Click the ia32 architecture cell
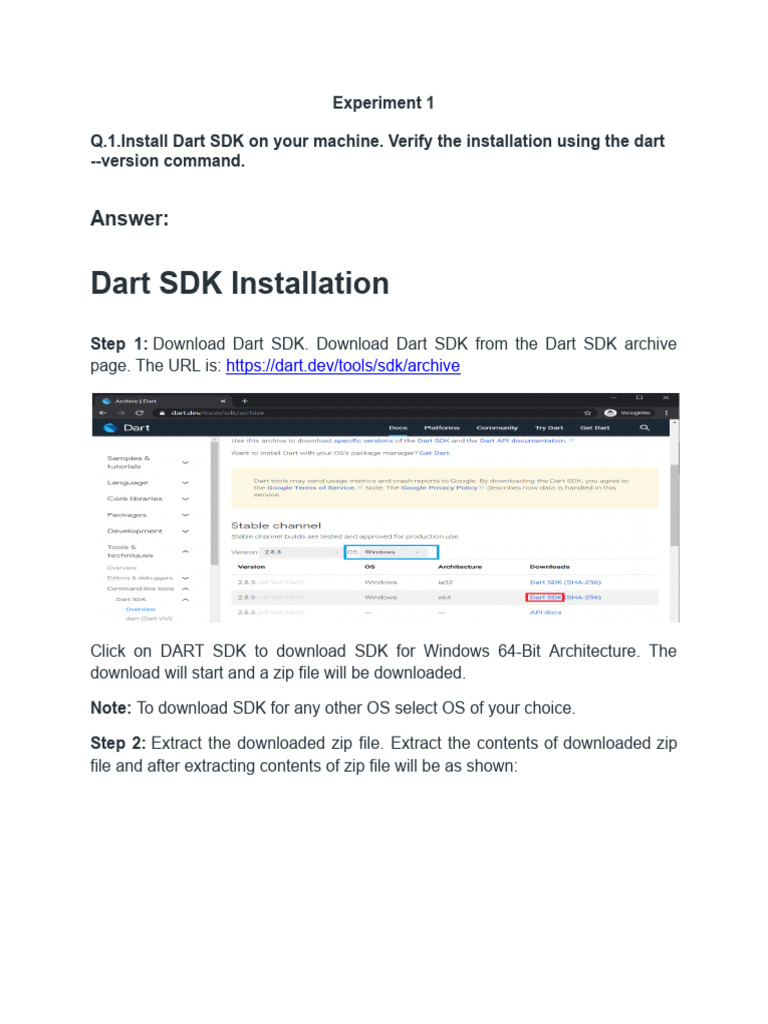This screenshot has height=1024, width=768. [x=445, y=582]
